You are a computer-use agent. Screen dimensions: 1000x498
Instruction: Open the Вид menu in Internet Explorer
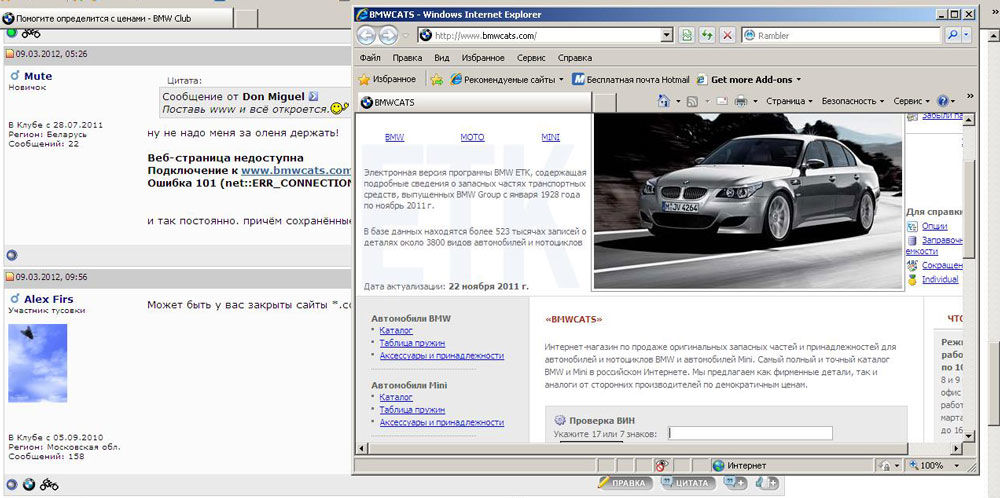pyautogui.click(x=442, y=57)
